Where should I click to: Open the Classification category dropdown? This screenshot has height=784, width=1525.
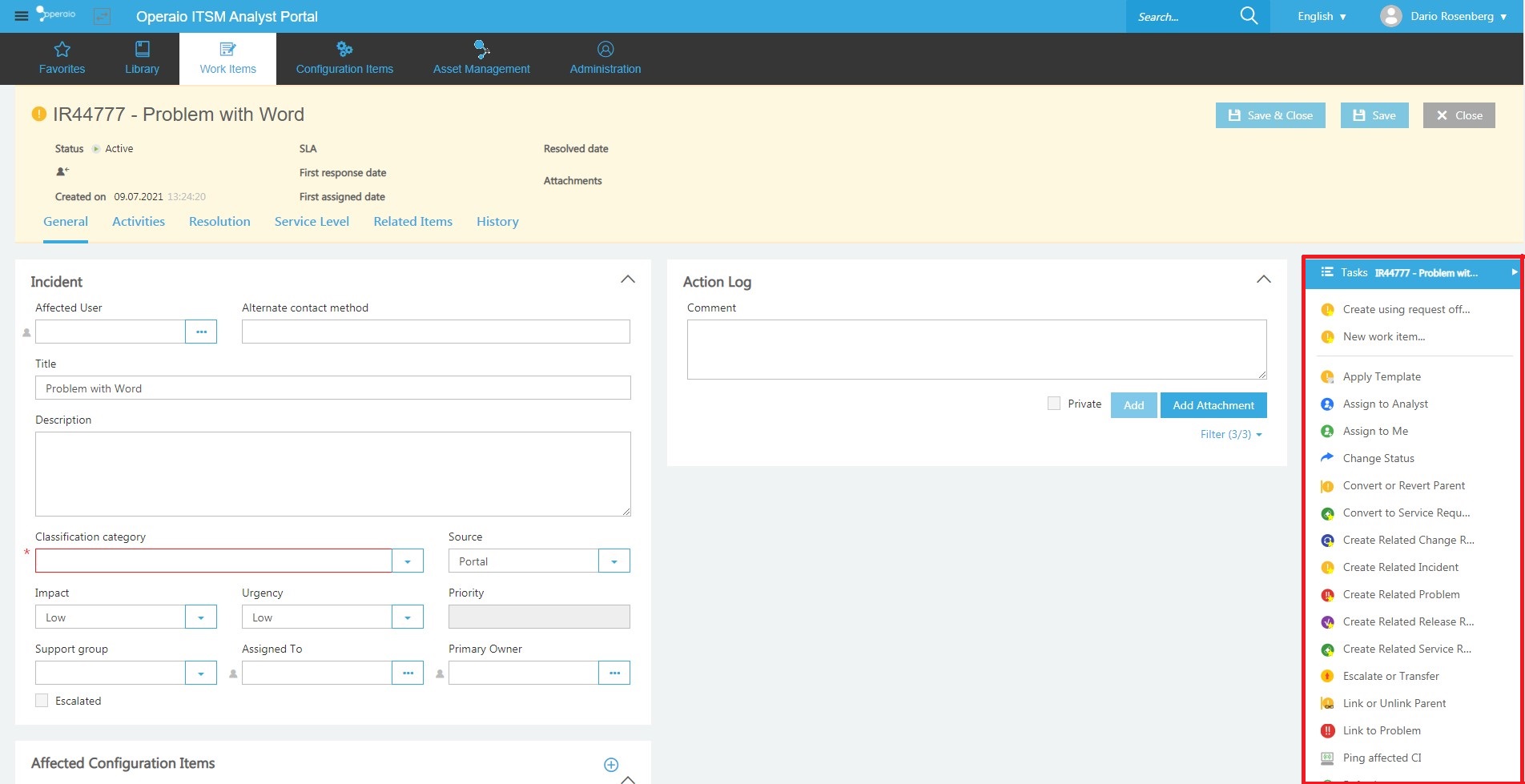(408, 561)
